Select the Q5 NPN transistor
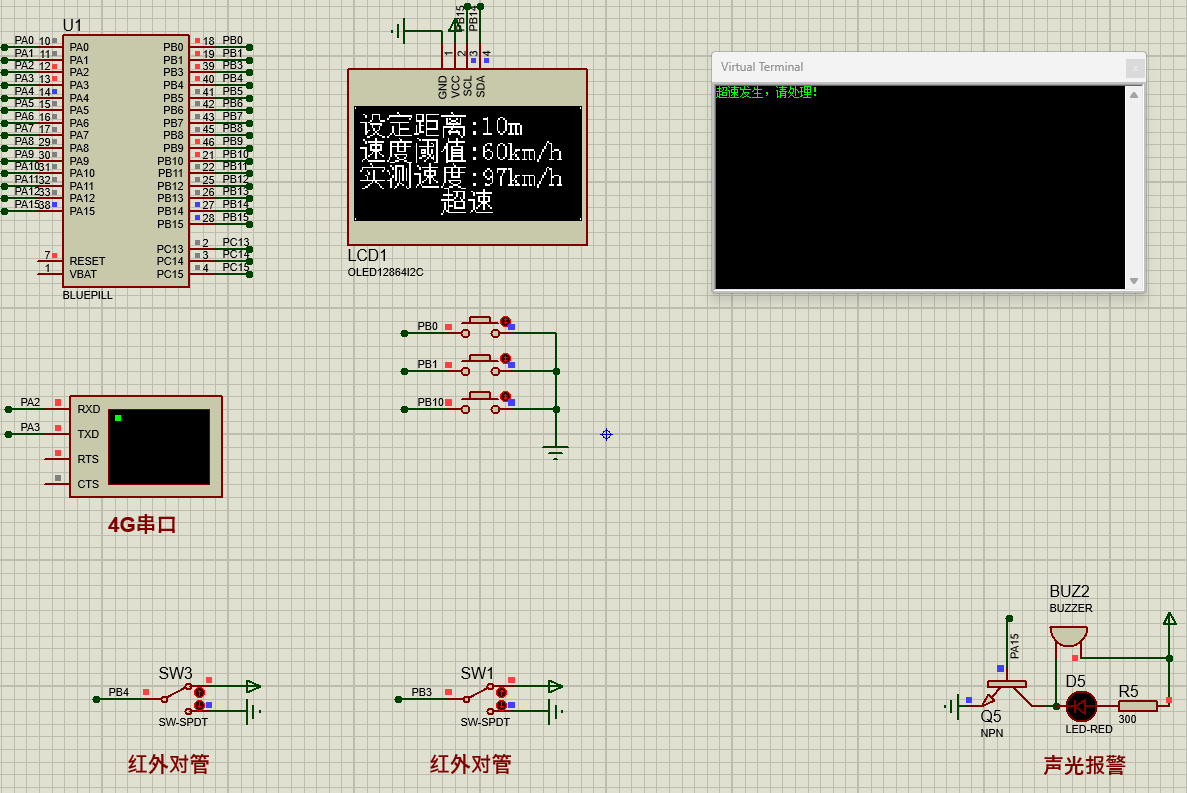 (x=1005, y=691)
